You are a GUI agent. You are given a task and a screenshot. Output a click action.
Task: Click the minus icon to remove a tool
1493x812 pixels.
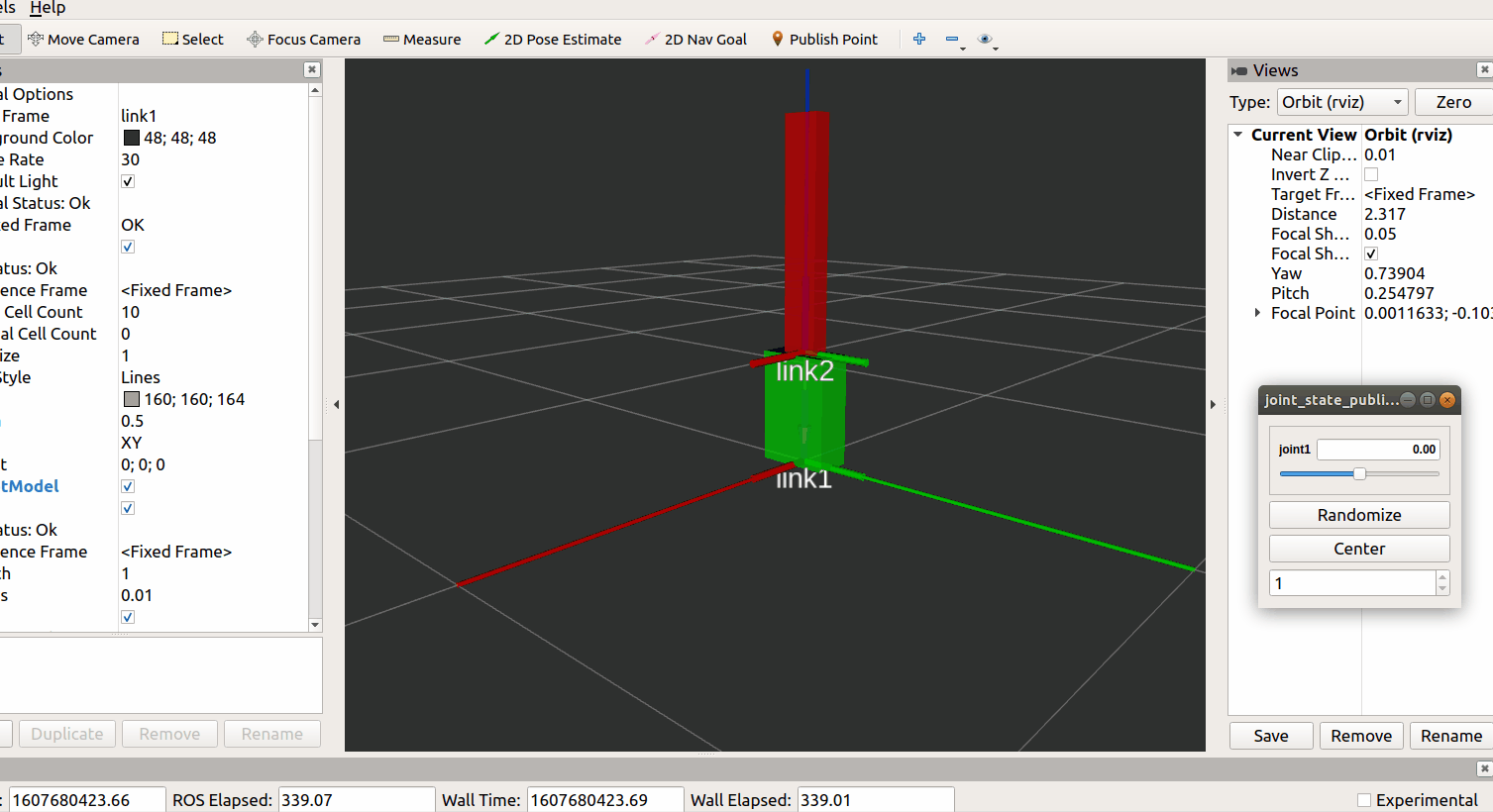click(x=950, y=39)
